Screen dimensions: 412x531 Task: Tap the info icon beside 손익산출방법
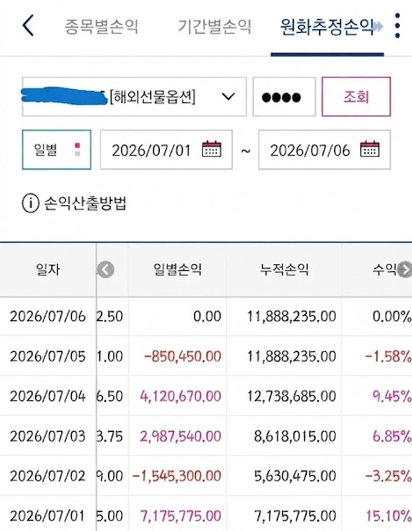point(30,204)
